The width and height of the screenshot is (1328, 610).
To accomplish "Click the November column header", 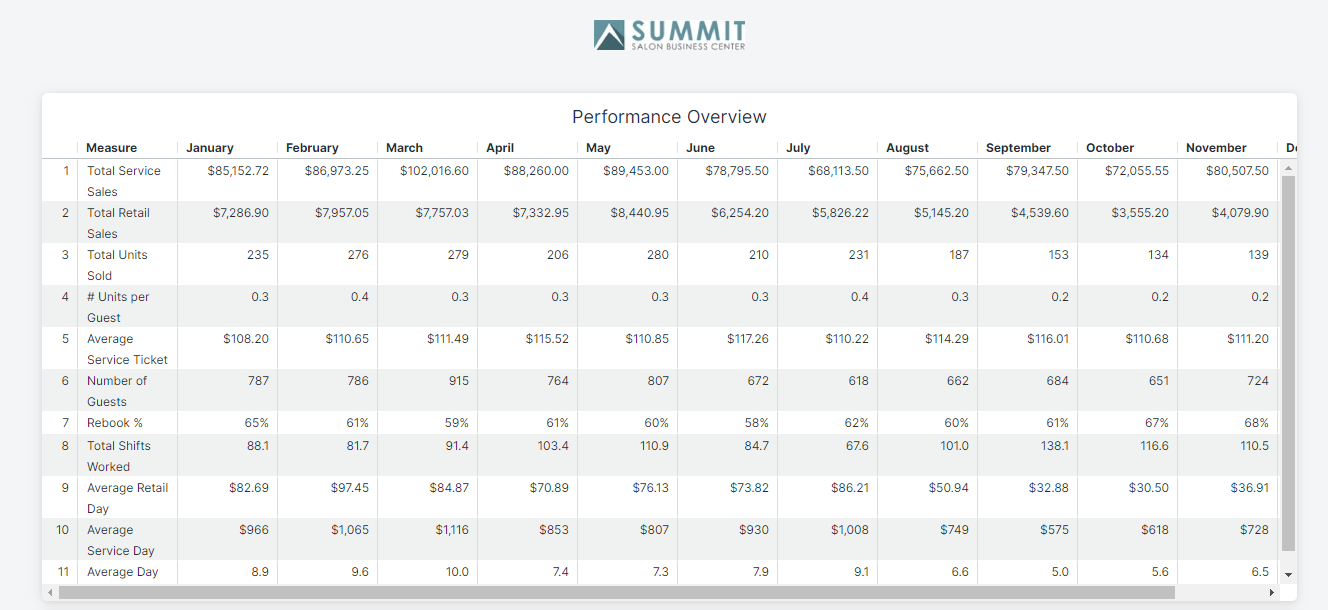I will click(x=1216, y=148).
